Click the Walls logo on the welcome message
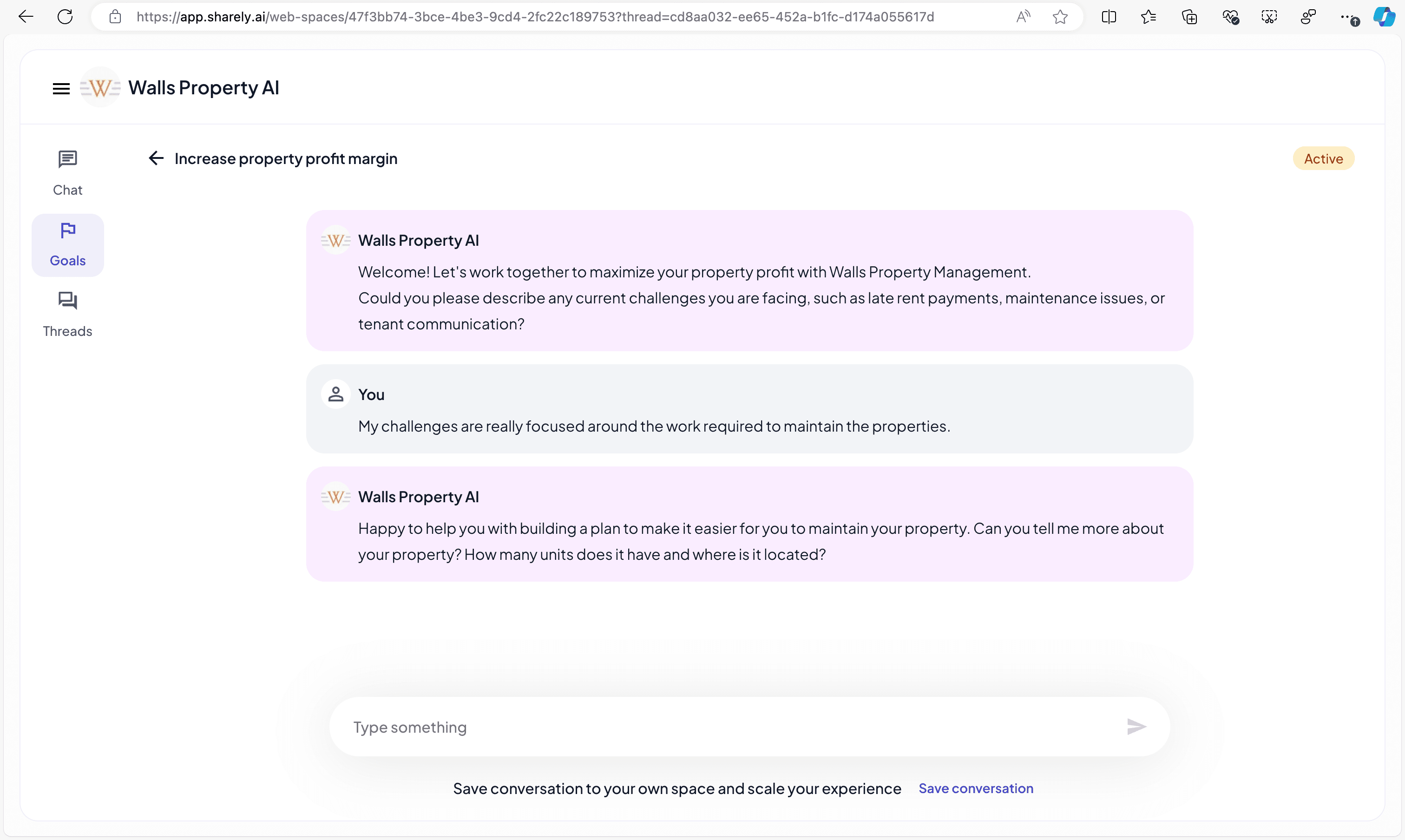 point(335,241)
